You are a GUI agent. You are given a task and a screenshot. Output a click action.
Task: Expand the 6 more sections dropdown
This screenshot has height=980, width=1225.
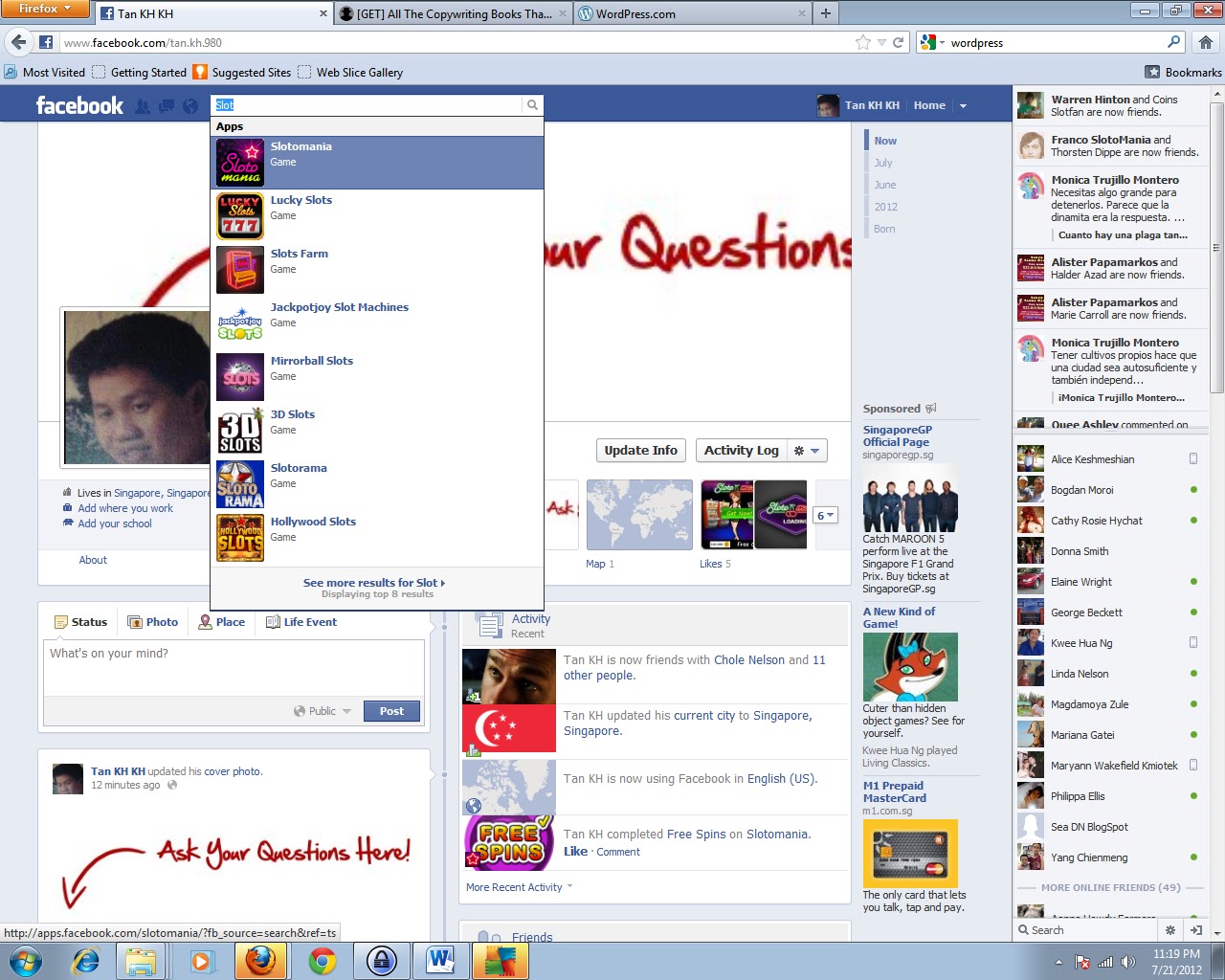[826, 515]
